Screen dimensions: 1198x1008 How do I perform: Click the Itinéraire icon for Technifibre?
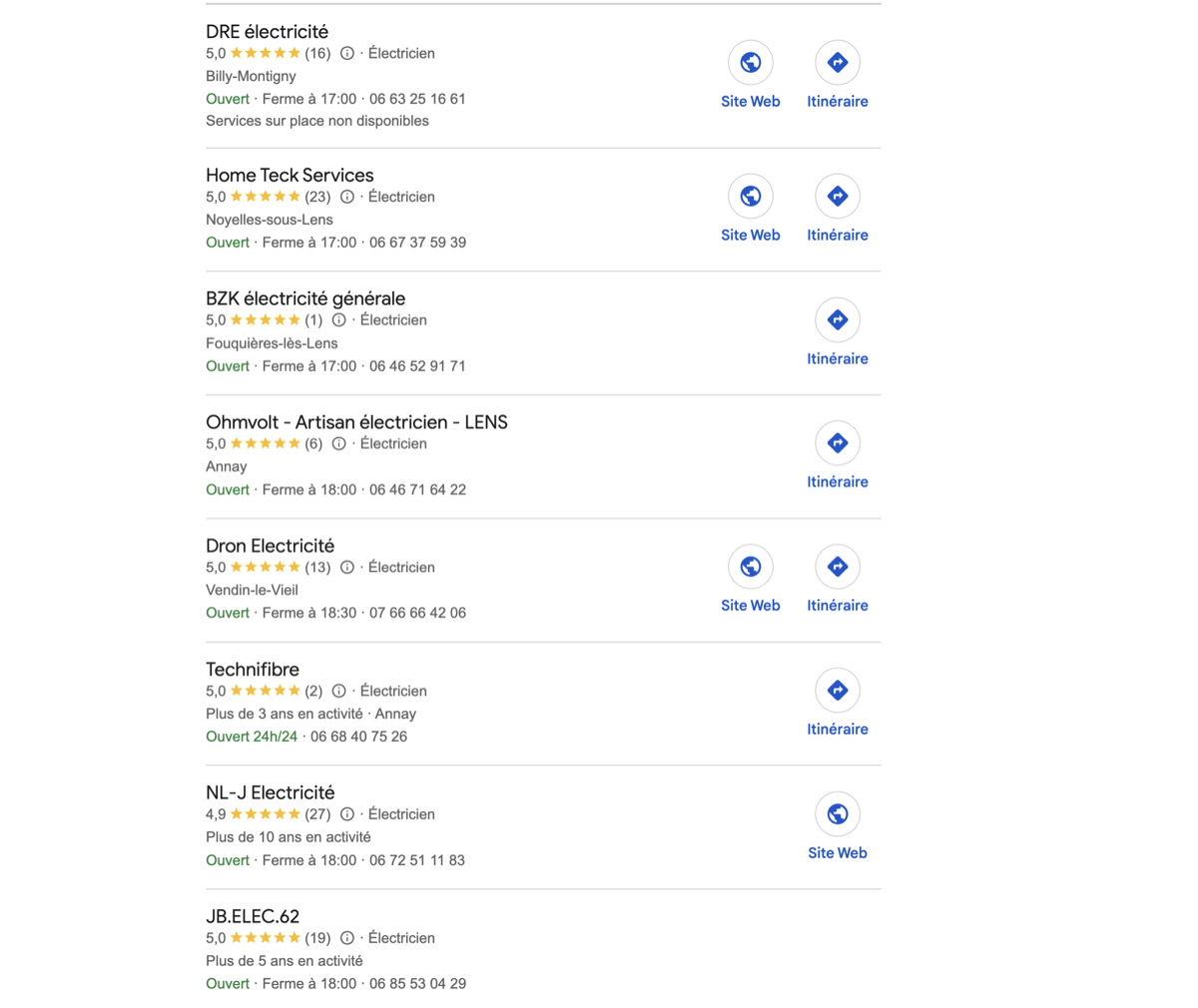click(x=838, y=690)
